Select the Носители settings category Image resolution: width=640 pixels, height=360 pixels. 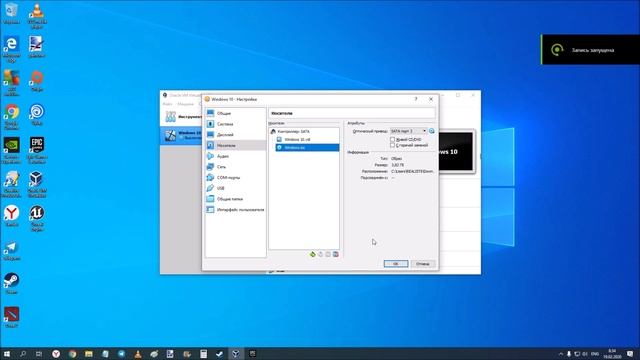(x=236, y=145)
